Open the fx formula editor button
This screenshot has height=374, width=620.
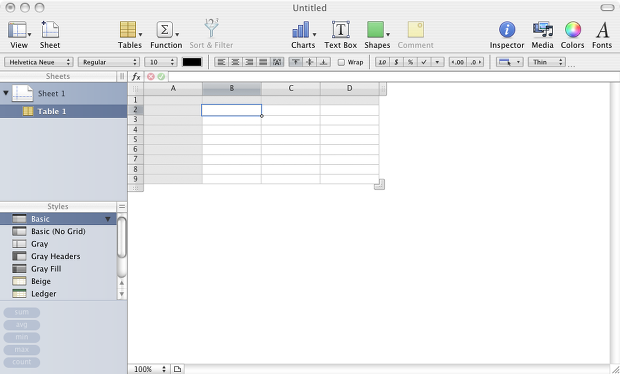point(136,77)
